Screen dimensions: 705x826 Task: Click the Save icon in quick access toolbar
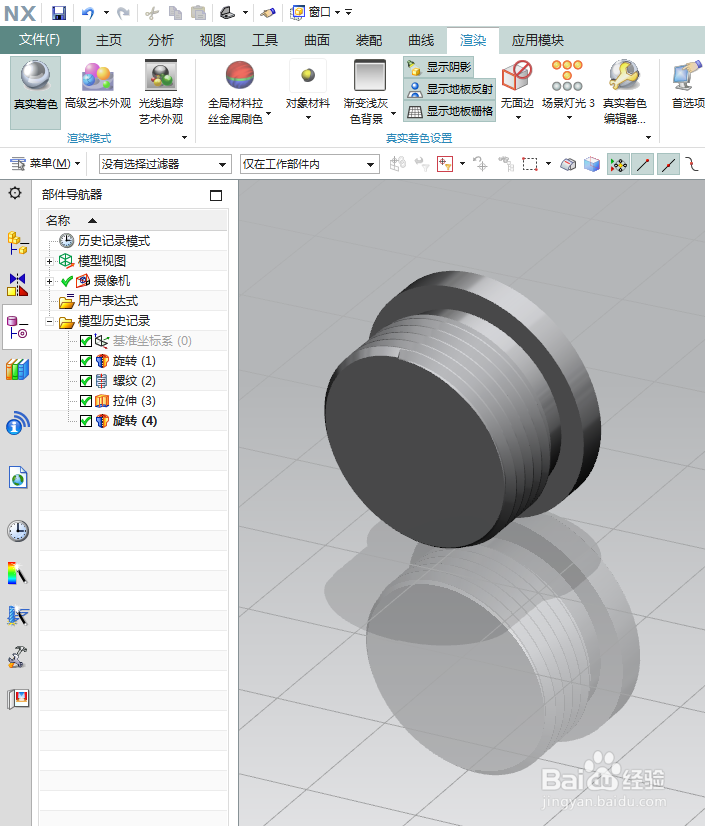coord(59,13)
